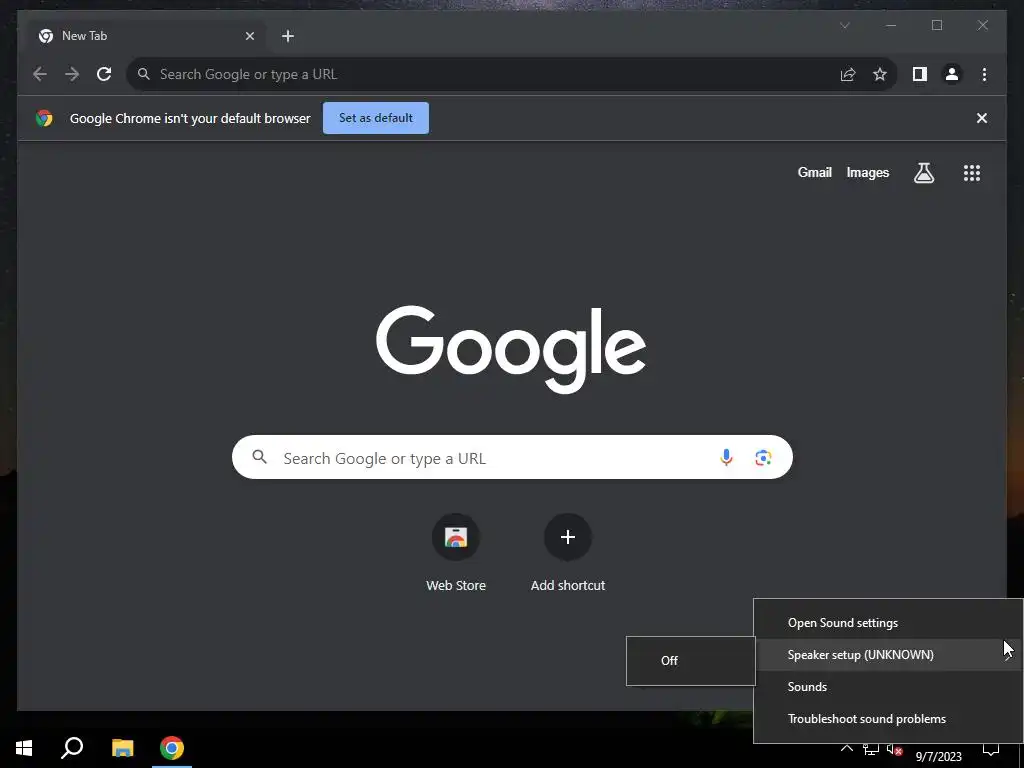The height and width of the screenshot is (768, 1024).
Task: Open the Images link
Action: tap(867, 172)
